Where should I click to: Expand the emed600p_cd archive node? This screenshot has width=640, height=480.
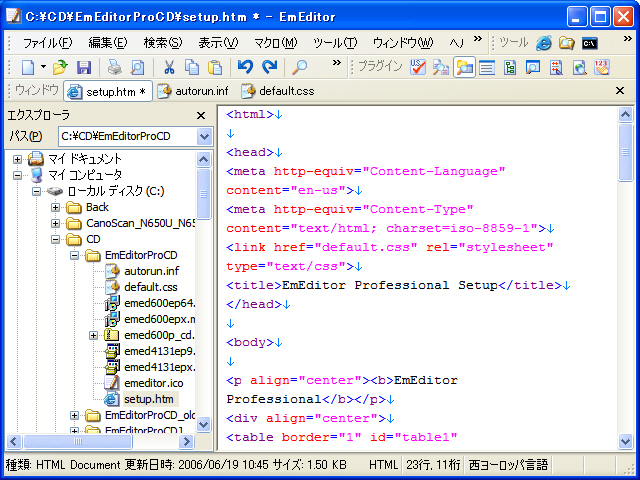(x=93, y=336)
